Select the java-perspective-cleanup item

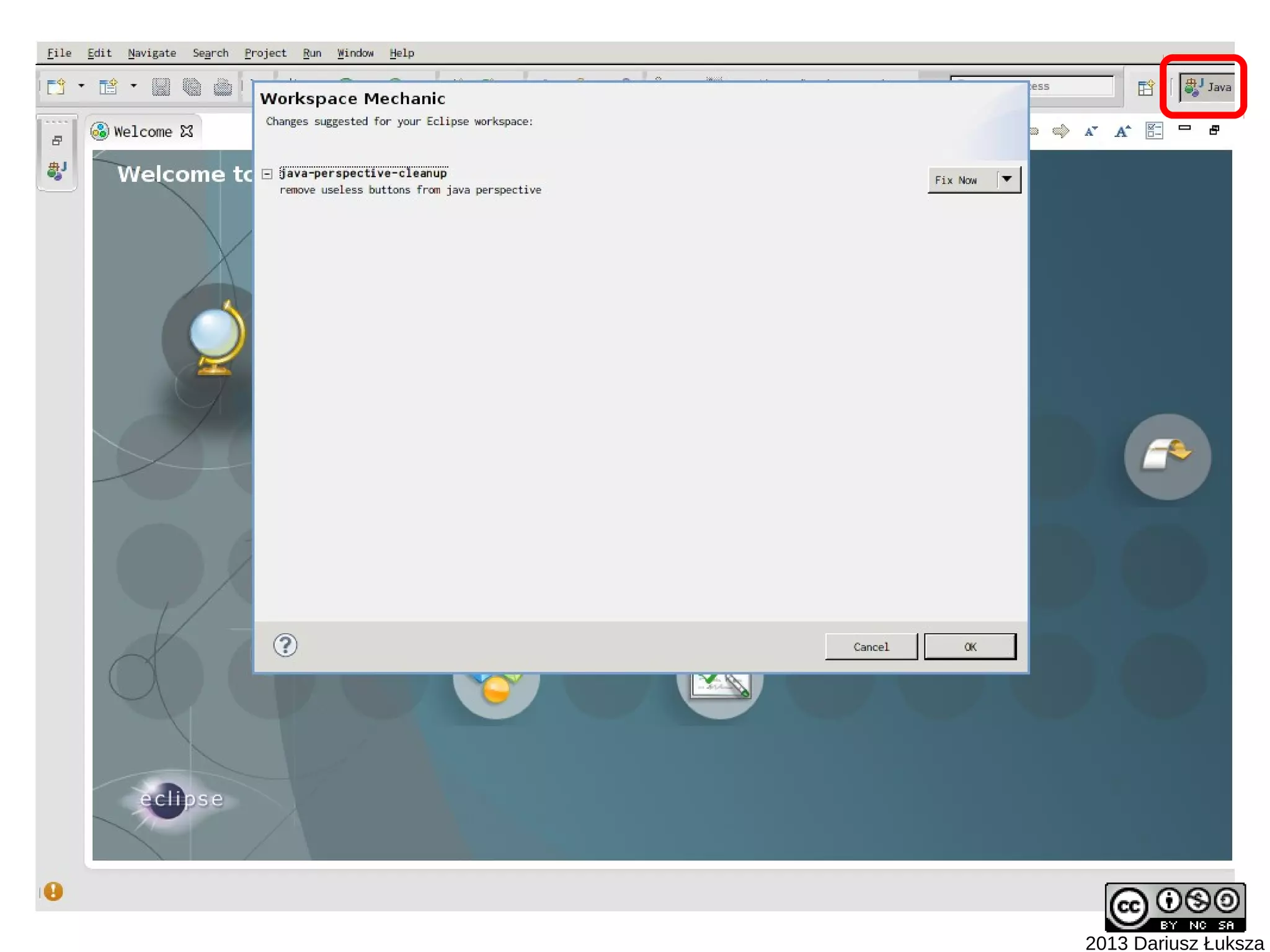tap(363, 173)
